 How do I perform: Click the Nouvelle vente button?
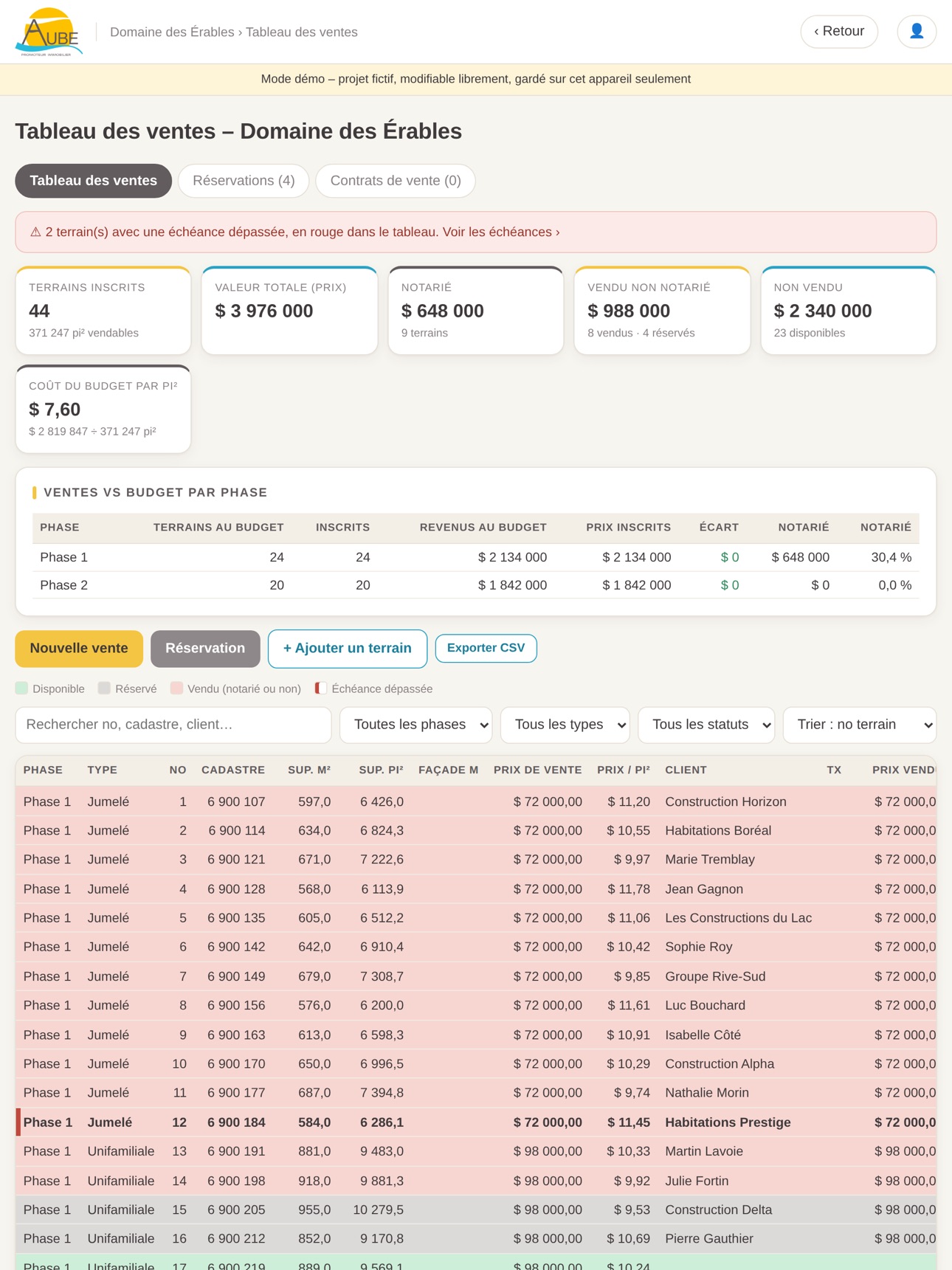click(79, 649)
